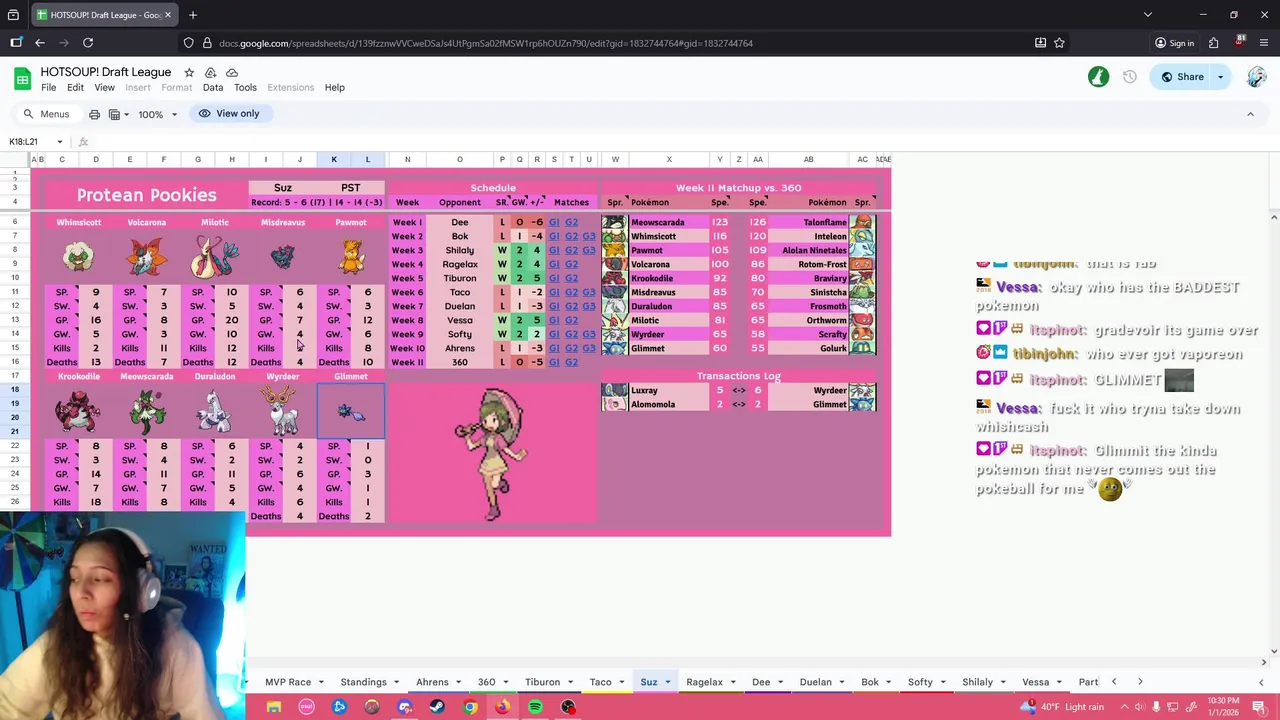Click the Protean Pookies team title
This screenshot has height=720, width=1280.
146,195
